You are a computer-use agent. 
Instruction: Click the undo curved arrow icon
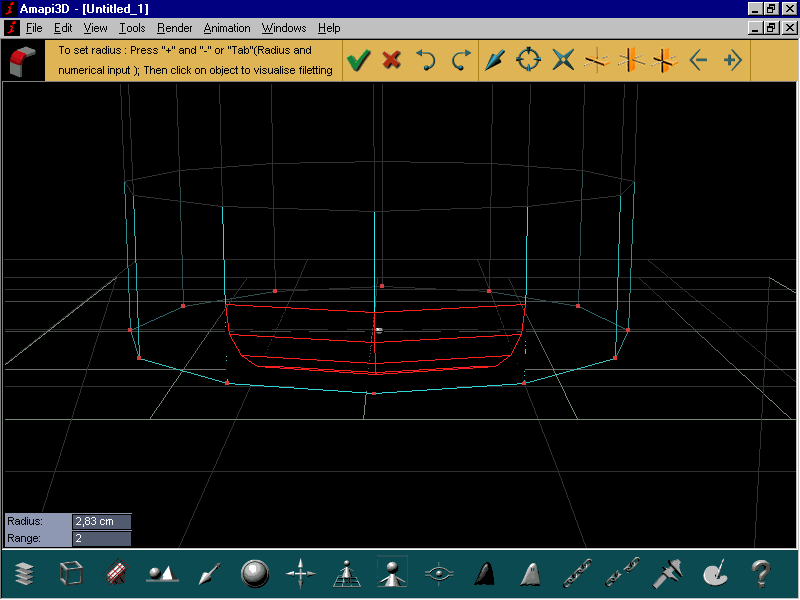pos(426,60)
